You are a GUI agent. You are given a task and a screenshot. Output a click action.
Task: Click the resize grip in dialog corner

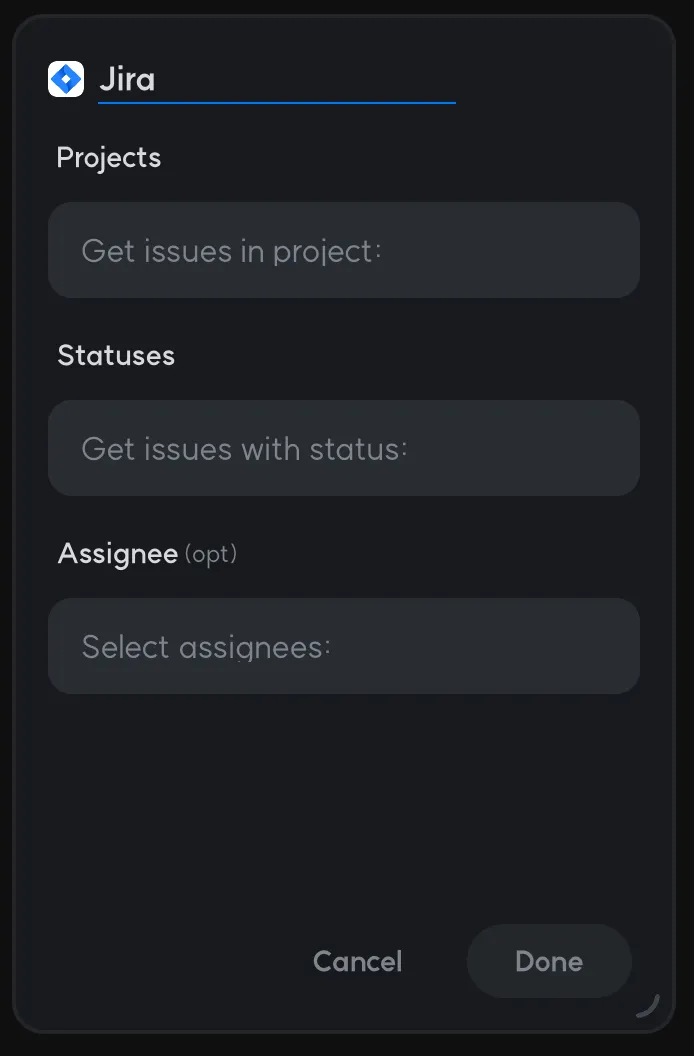coord(648,1005)
